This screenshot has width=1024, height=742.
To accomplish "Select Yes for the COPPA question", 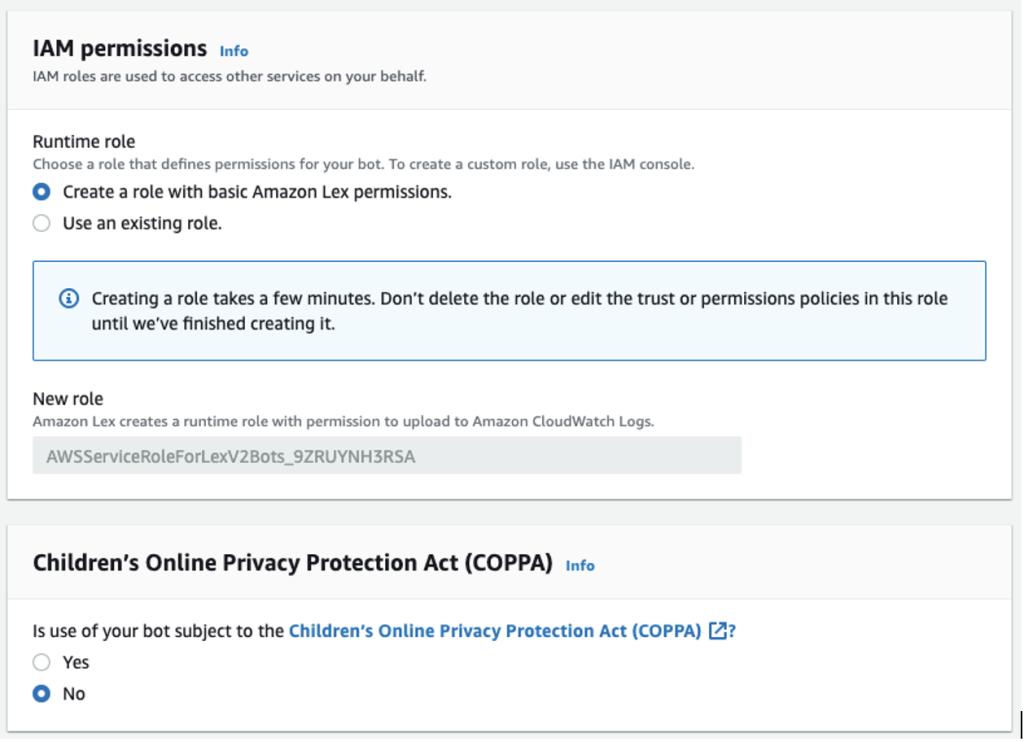I will click(41, 662).
